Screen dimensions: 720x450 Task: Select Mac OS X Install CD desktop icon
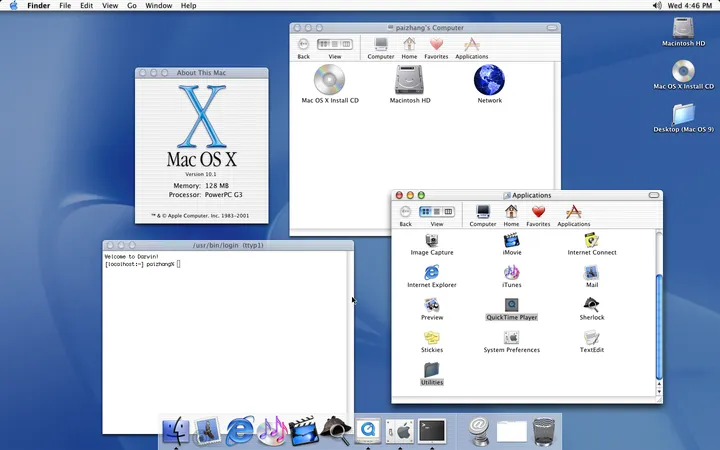tap(683, 71)
